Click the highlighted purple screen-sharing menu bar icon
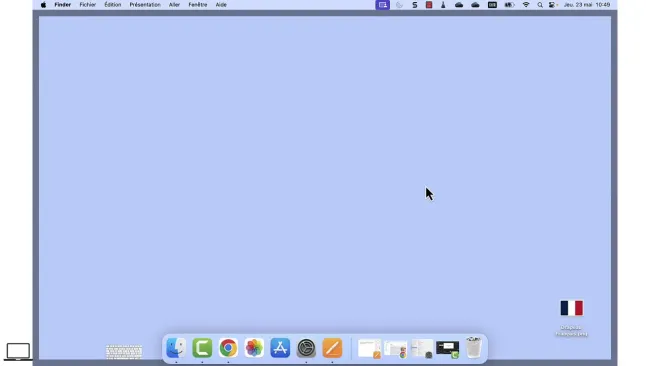The image size is (650, 366). click(x=383, y=5)
